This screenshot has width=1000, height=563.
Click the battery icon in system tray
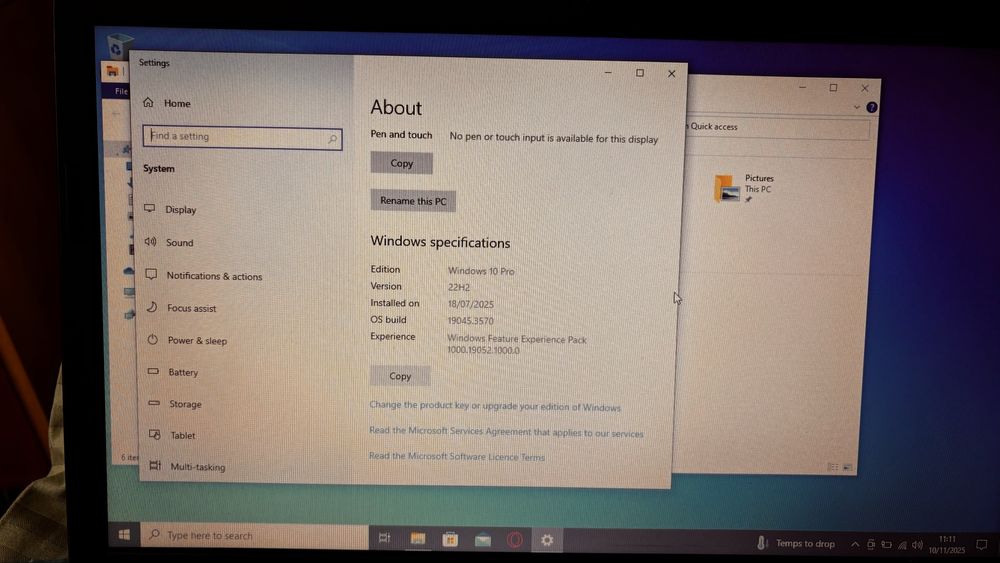point(886,545)
